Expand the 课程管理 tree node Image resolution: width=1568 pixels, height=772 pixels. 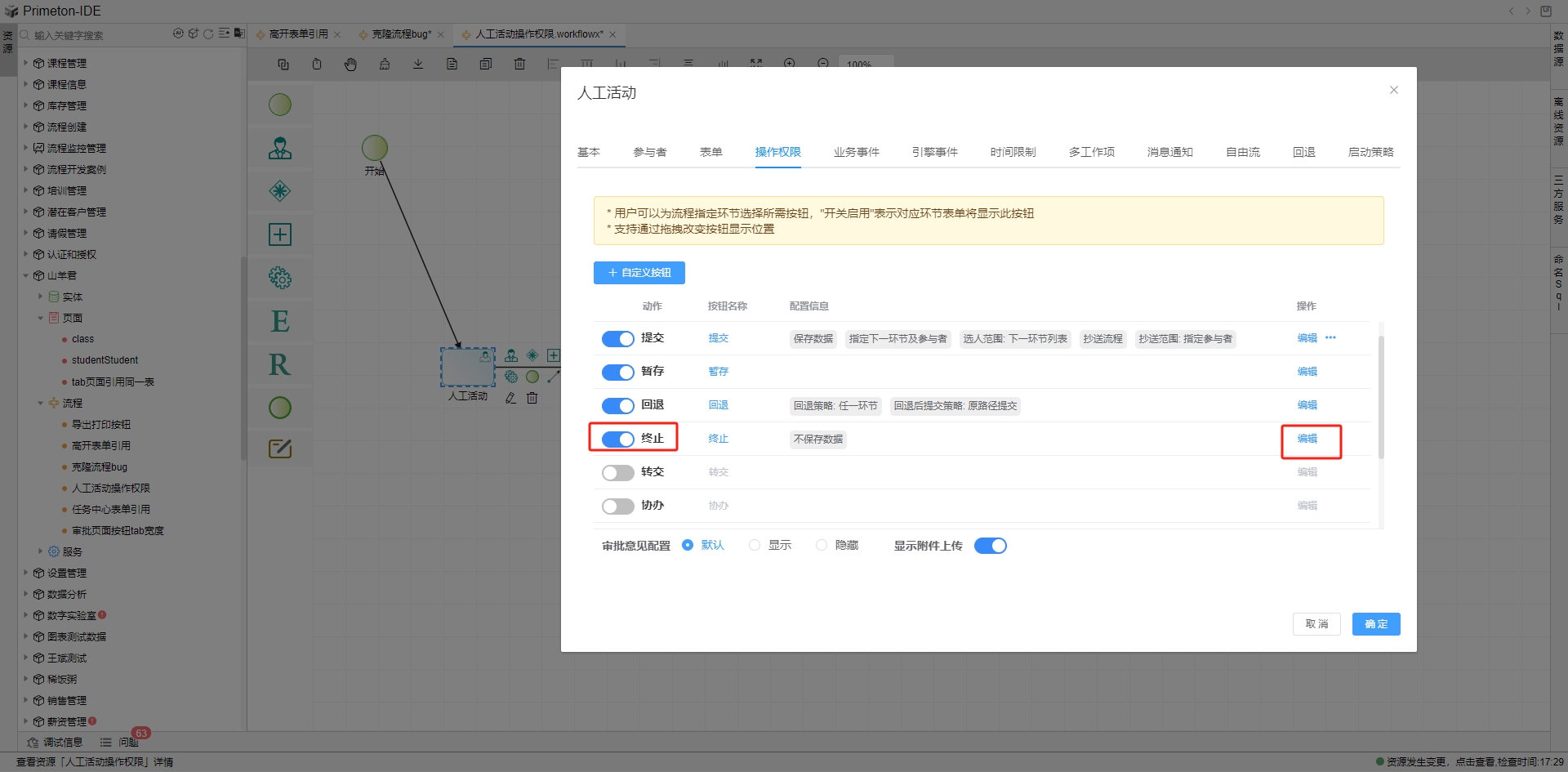26,63
